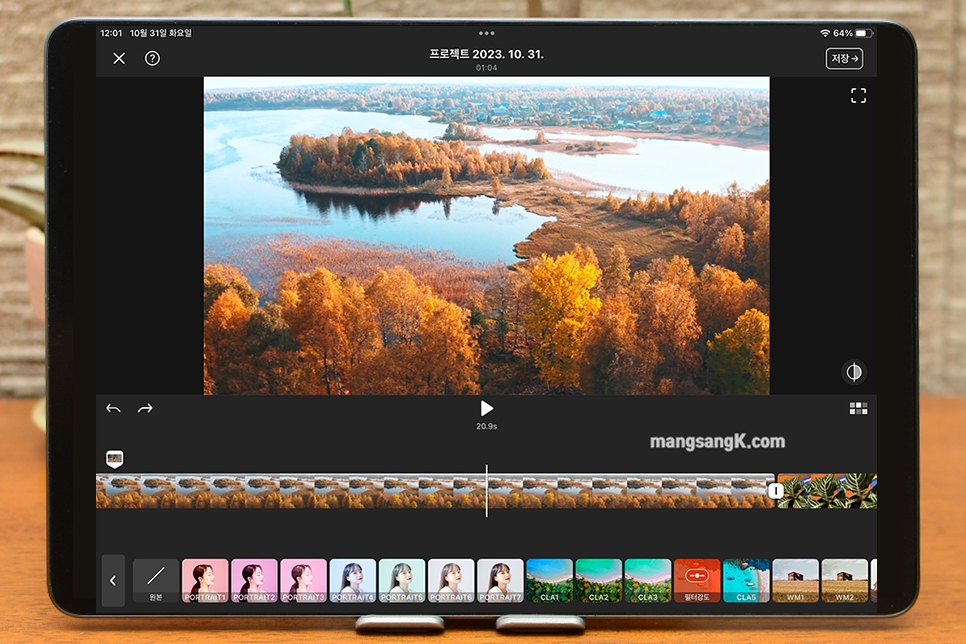Tap the battery indicator in status bar

point(864,33)
